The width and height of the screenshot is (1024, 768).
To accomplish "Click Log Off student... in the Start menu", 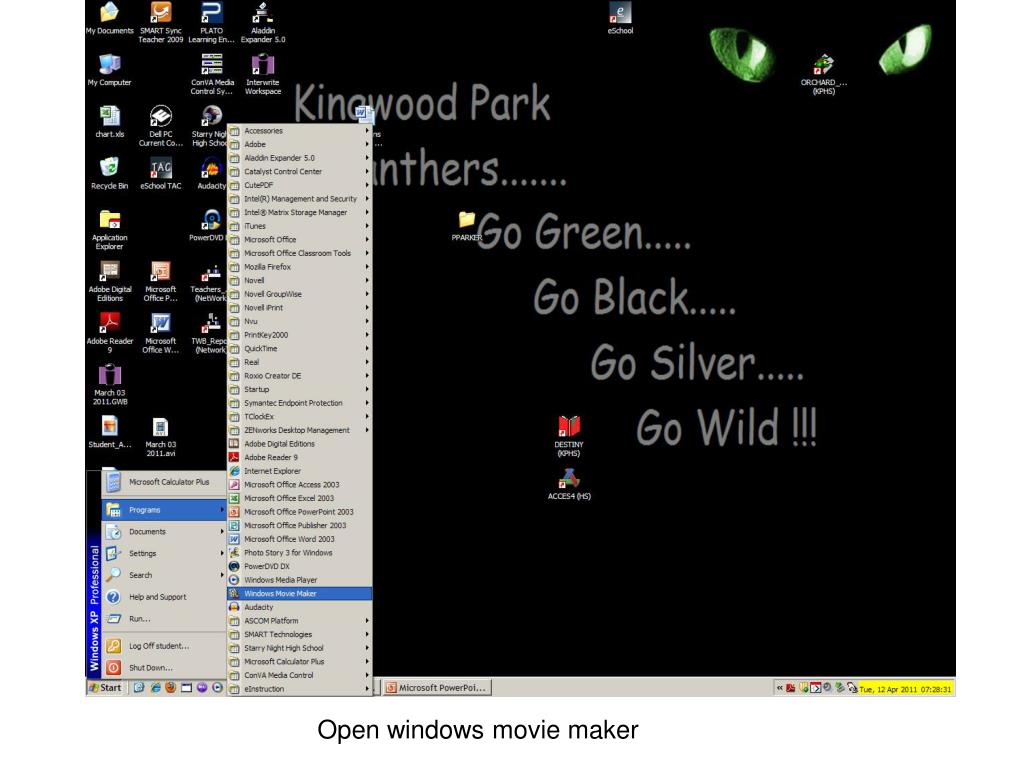I will 164,646.
